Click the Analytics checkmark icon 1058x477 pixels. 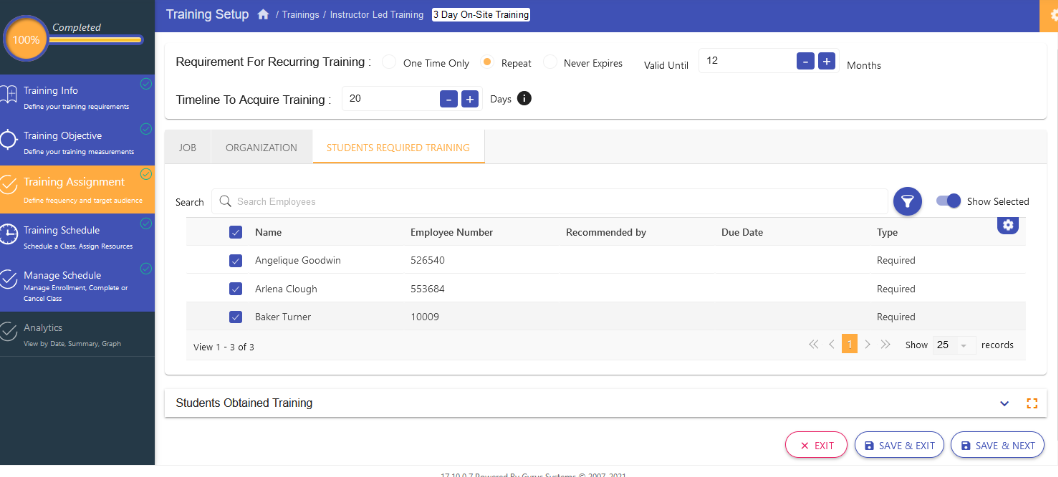tap(8, 332)
